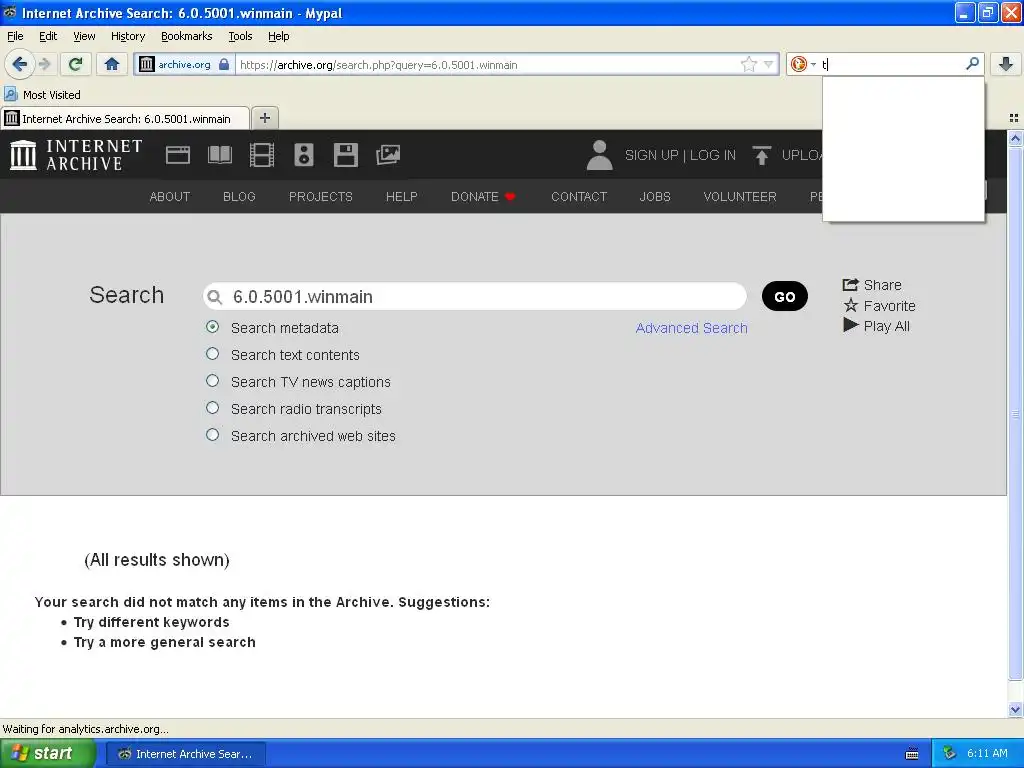1024x768 pixels.
Task: Click Play All
Action: coord(876,326)
